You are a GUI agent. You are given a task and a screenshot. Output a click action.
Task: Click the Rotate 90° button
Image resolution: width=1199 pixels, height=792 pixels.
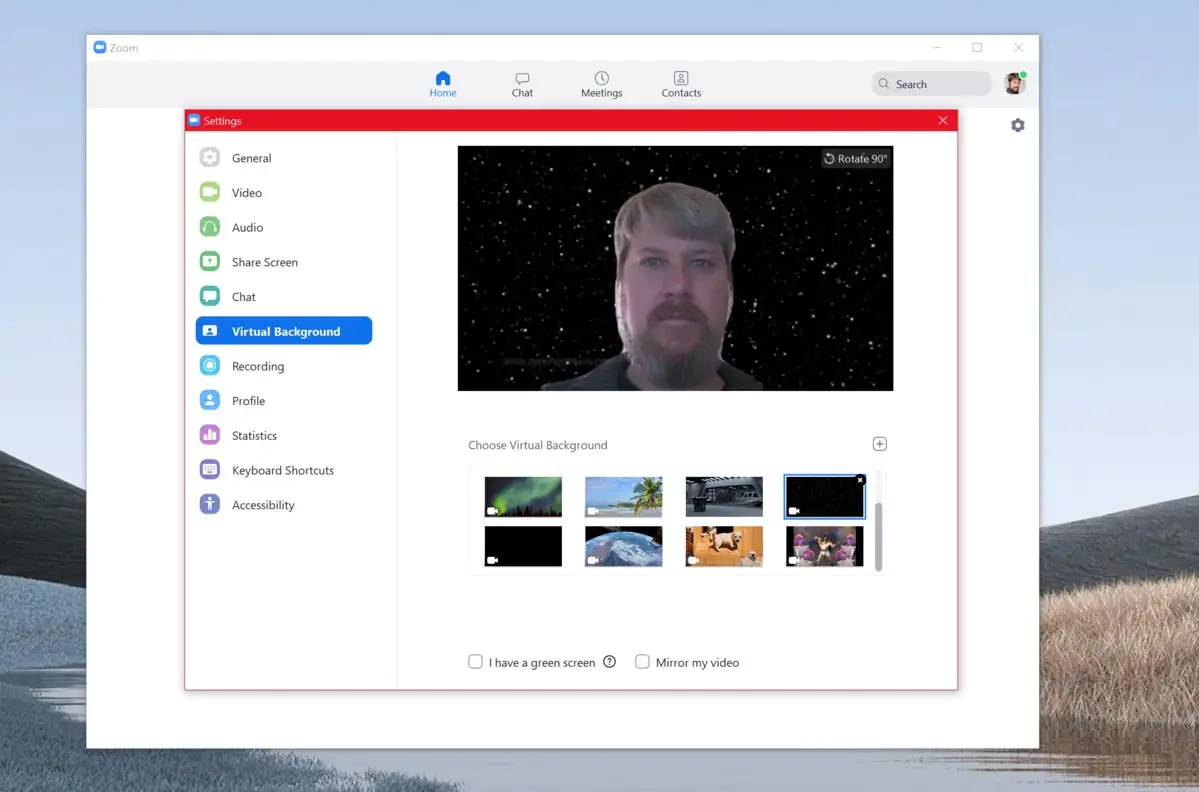click(x=855, y=159)
